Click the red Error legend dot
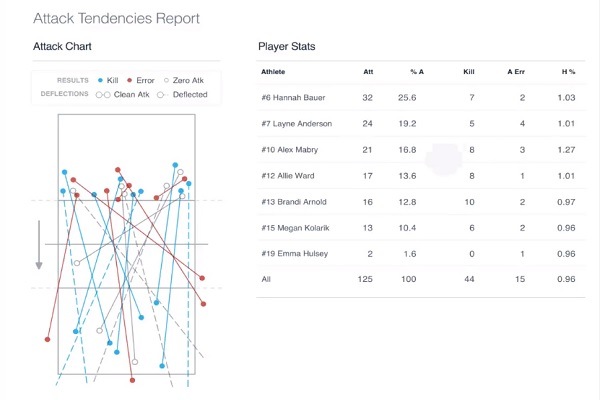600x400 pixels. [x=130, y=79]
